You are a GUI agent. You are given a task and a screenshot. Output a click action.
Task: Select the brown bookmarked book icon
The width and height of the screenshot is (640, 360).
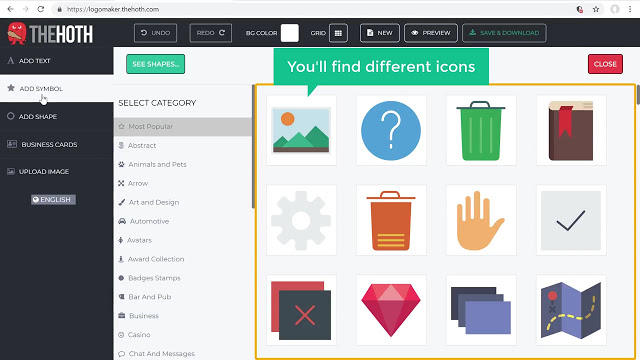[571, 131]
